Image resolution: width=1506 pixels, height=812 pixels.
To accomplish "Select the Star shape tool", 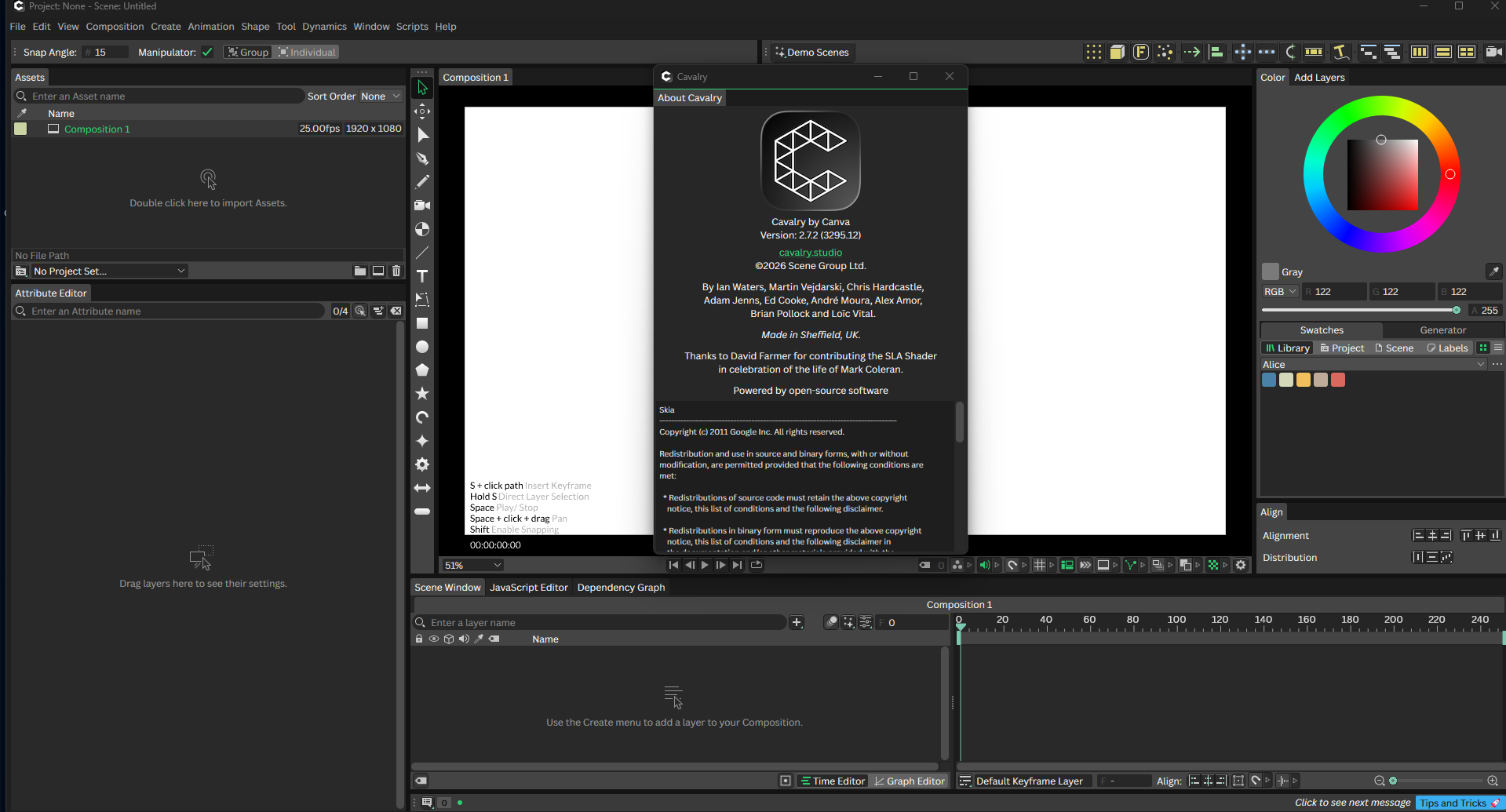I will point(422,394).
